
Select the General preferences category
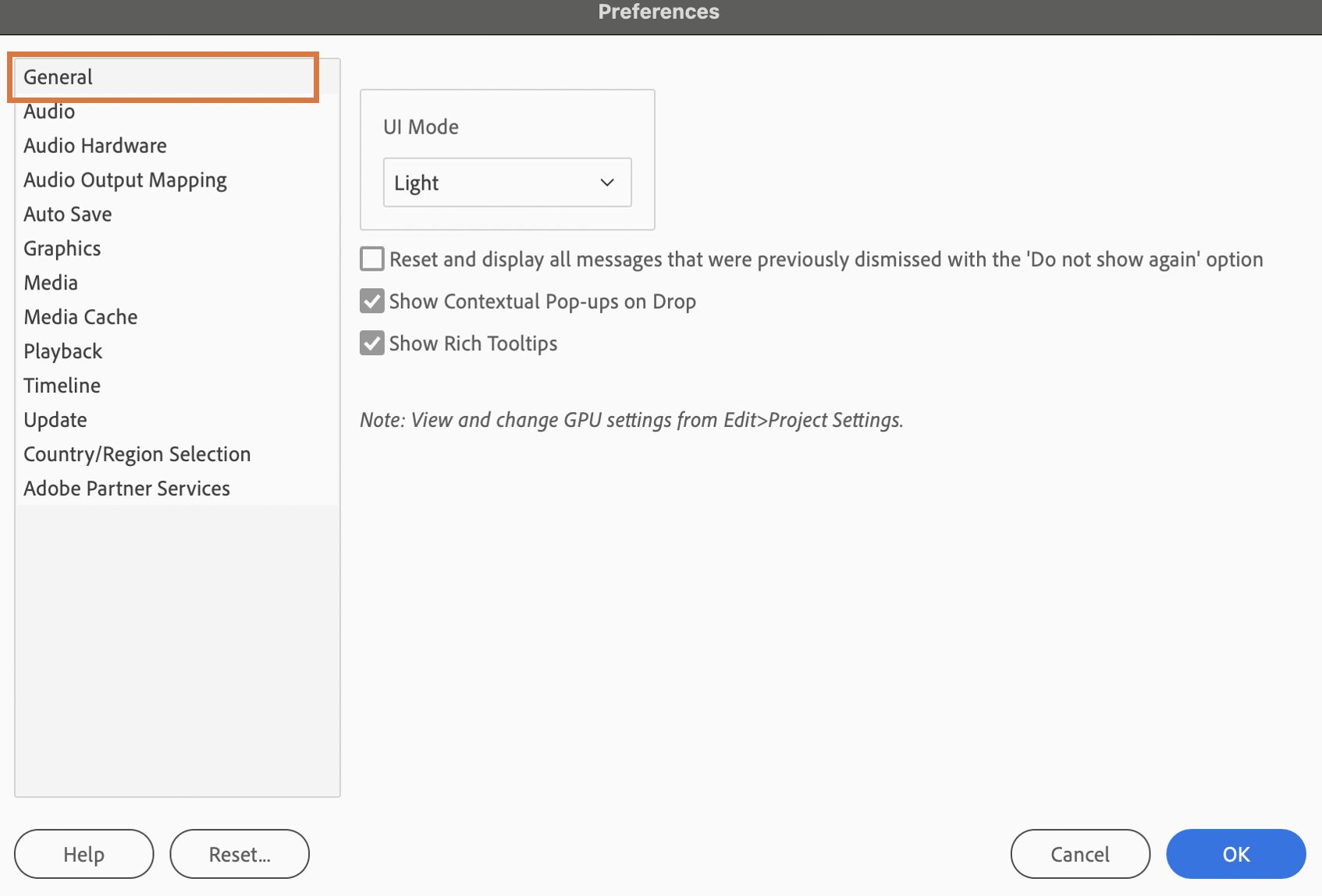click(x=59, y=77)
